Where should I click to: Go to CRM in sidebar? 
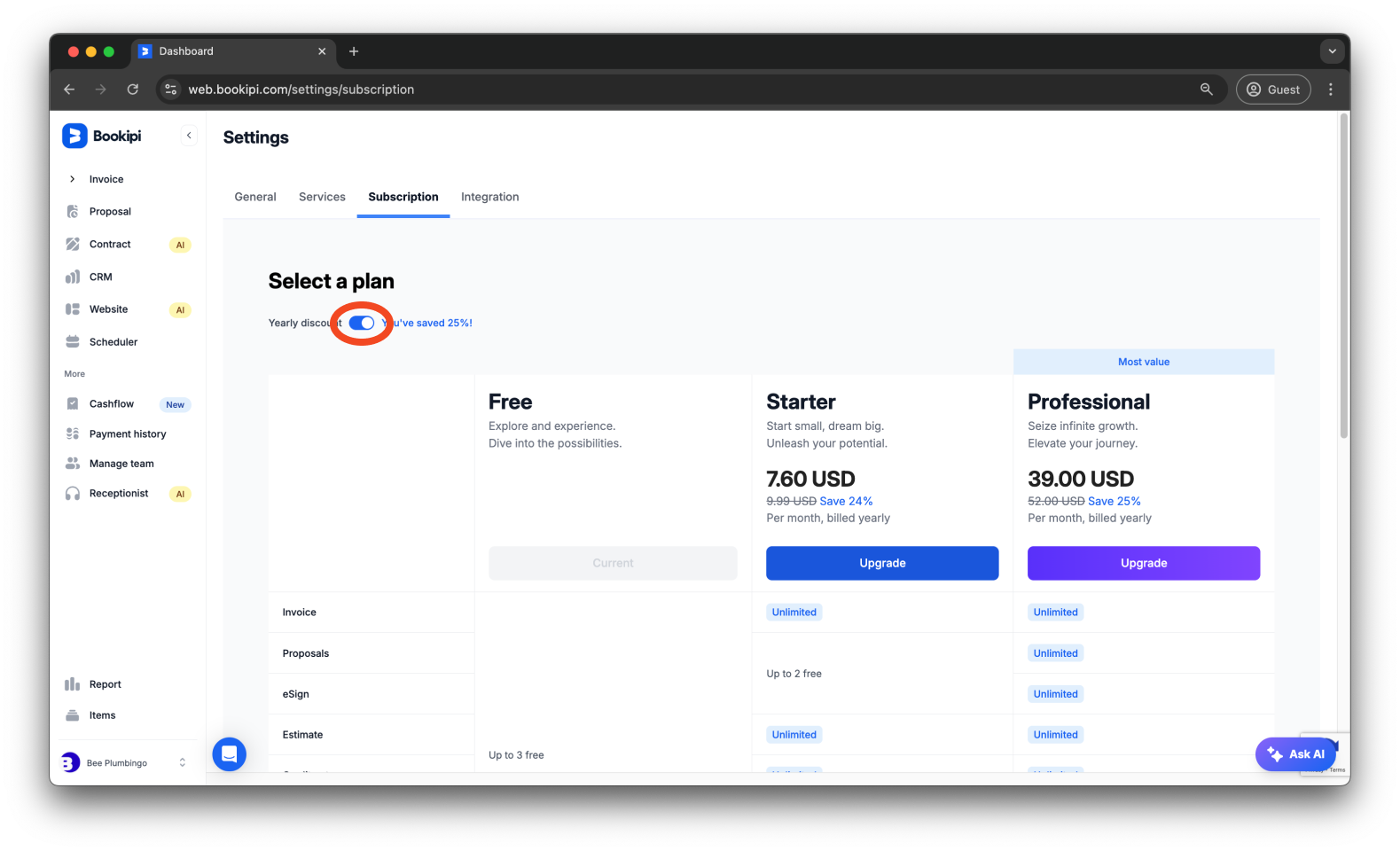point(100,277)
